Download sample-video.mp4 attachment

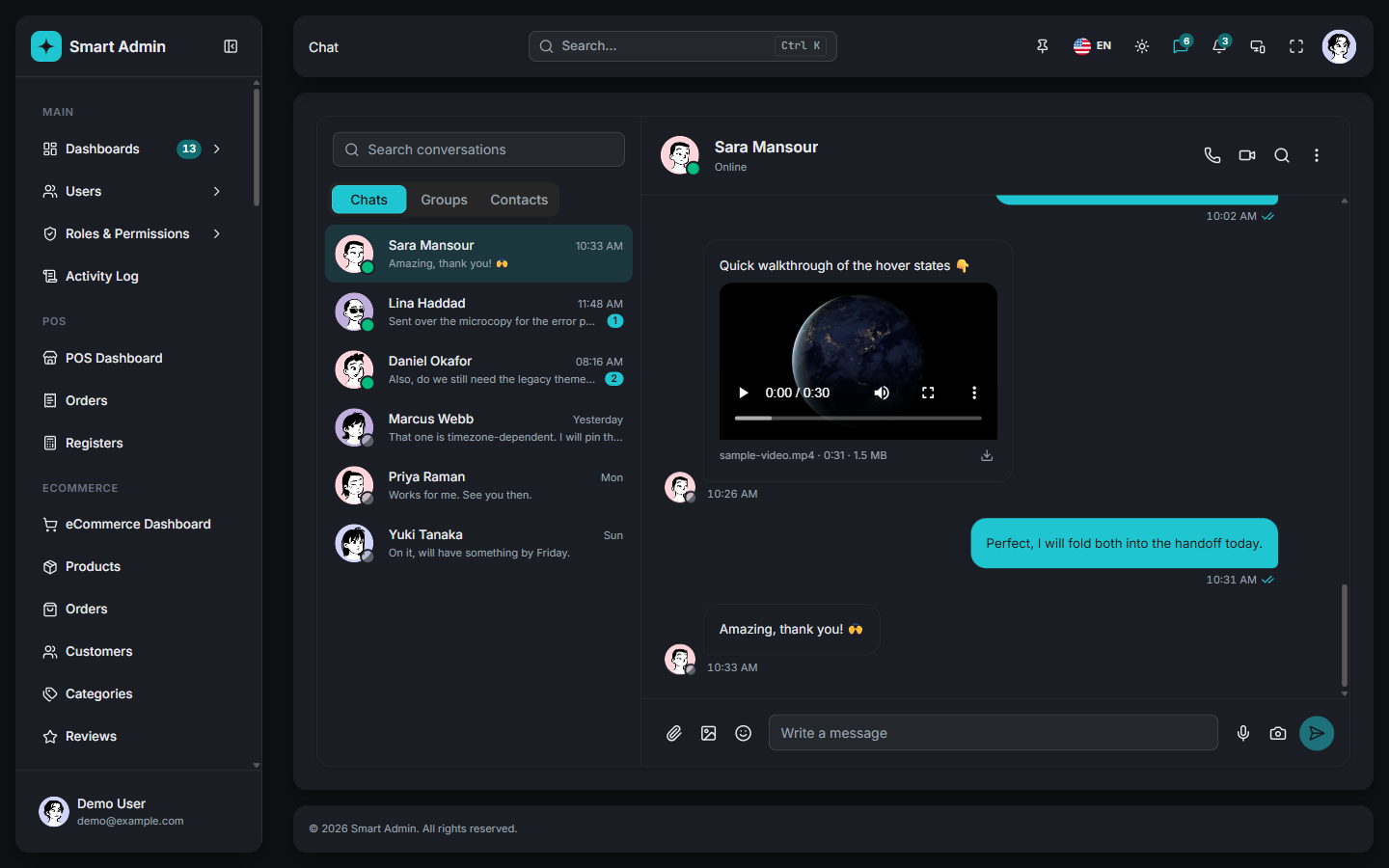tap(987, 455)
